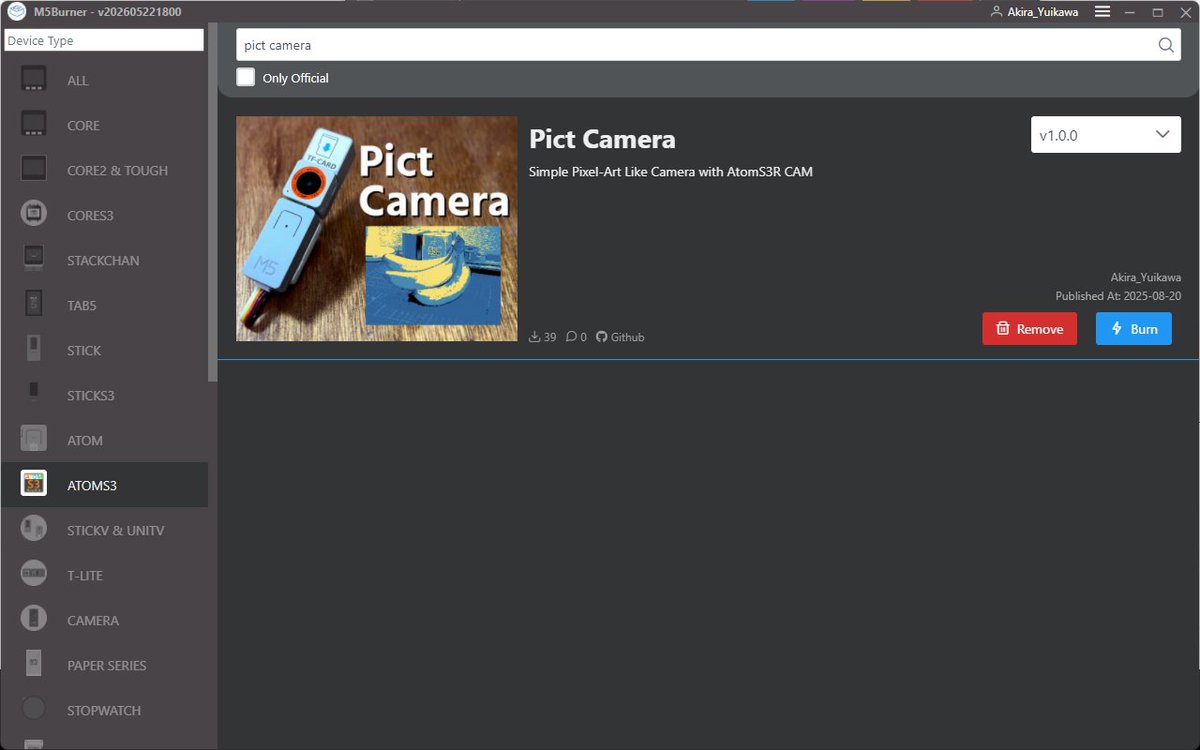Click the Published At date text
The width and height of the screenshot is (1200, 750).
(x=1118, y=296)
